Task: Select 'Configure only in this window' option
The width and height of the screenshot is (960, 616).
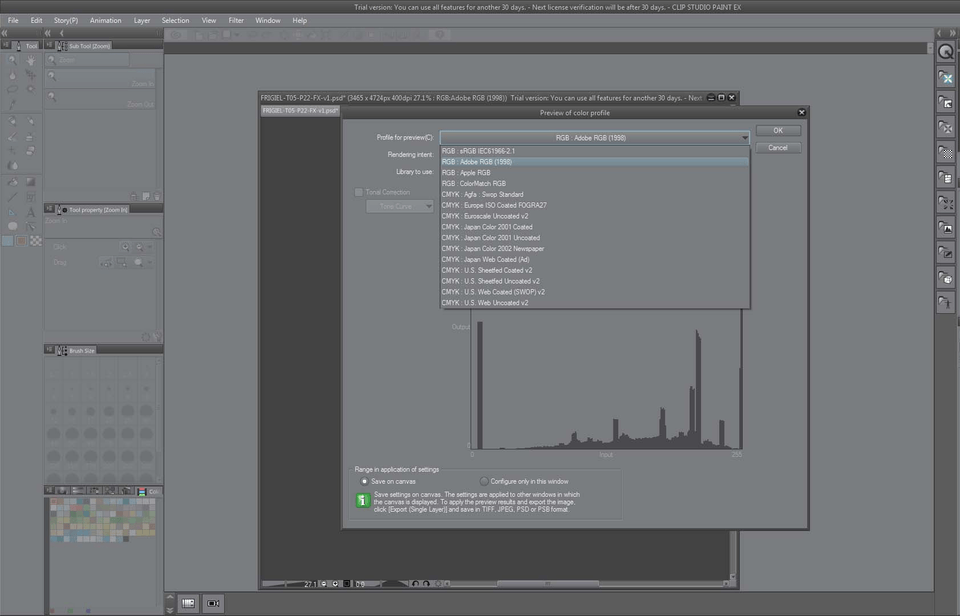Action: tap(485, 481)
